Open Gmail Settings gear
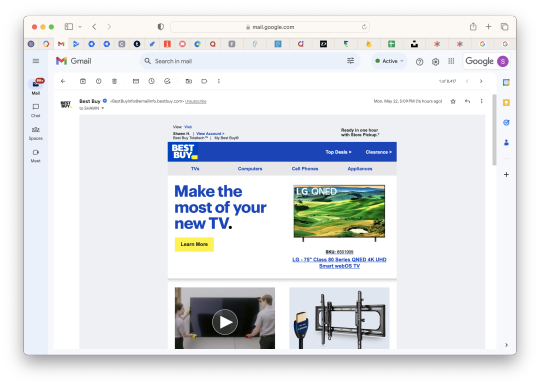540x386 pixels. (x=435, y=62)
